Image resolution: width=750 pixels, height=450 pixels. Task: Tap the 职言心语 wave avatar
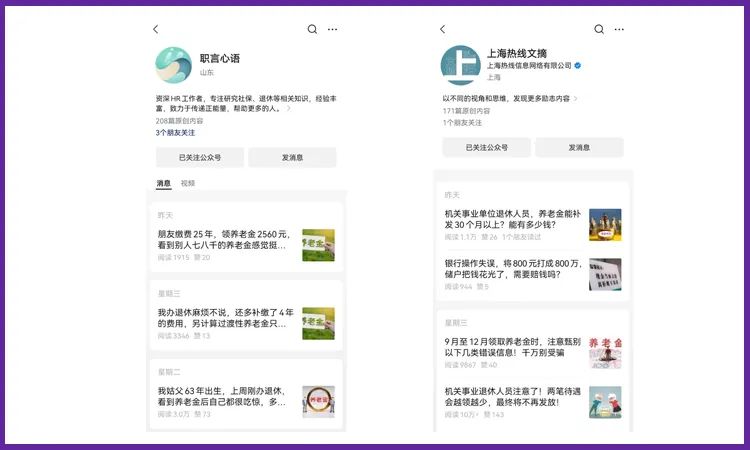click(173, 65)
